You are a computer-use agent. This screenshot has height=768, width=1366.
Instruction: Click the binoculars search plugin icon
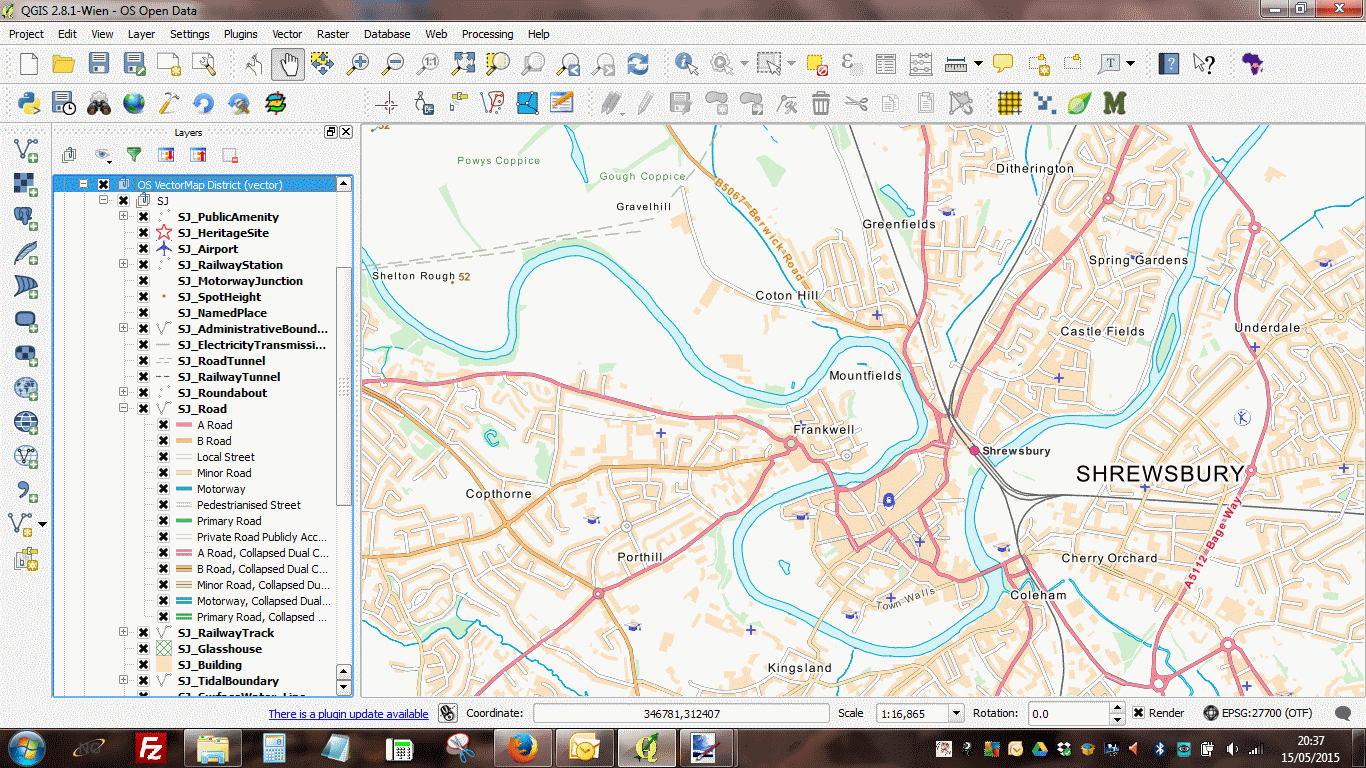tap(98, 102)
